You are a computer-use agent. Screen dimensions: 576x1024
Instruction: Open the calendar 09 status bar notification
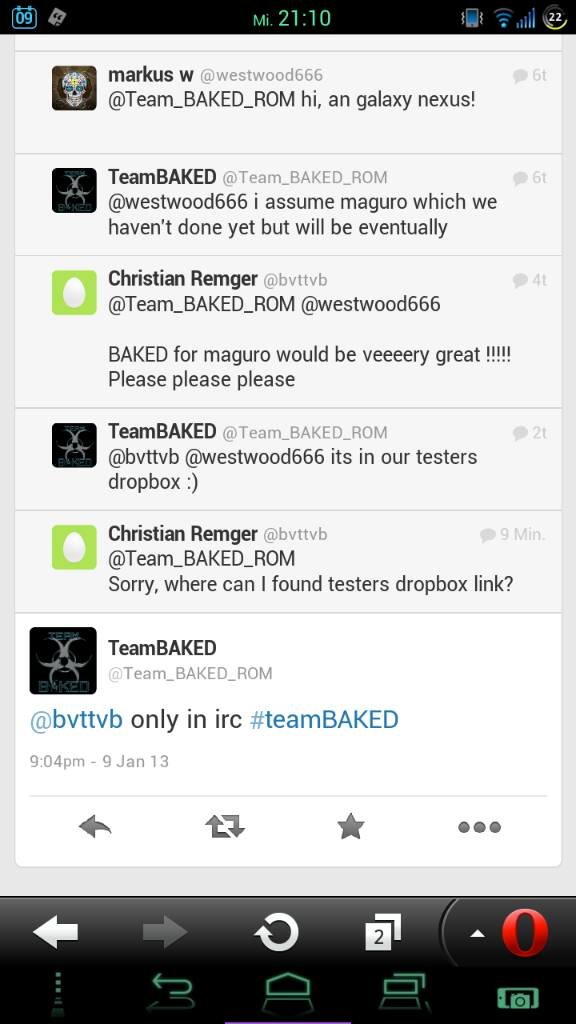[x=24, y=16]
